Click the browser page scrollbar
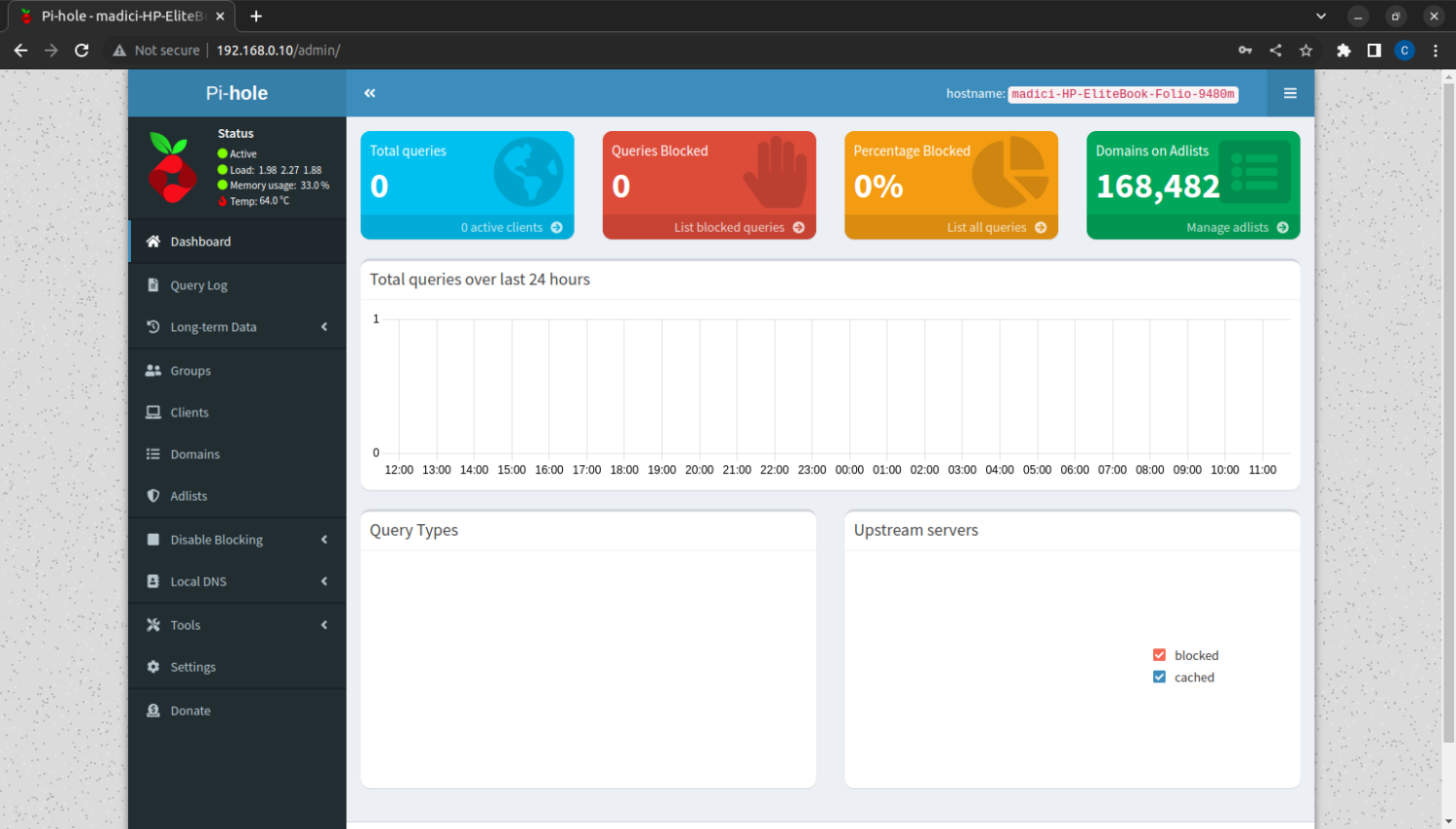 coord(1448,414)
